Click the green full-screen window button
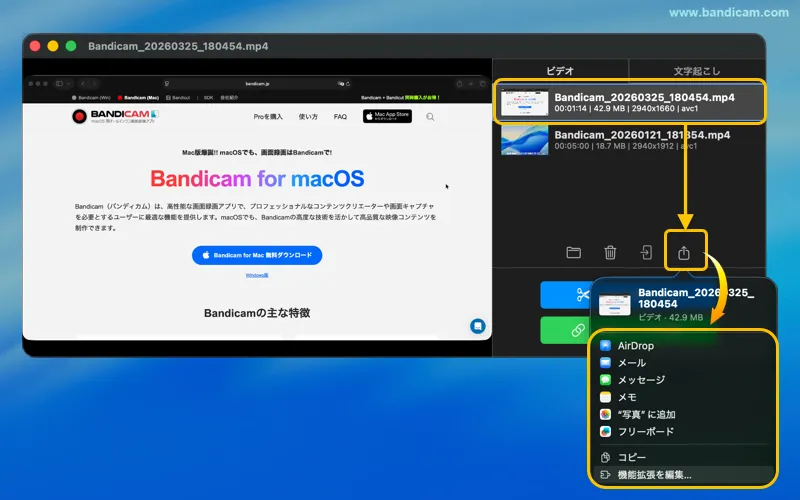 pyautogui.click(x=71, y=46)
